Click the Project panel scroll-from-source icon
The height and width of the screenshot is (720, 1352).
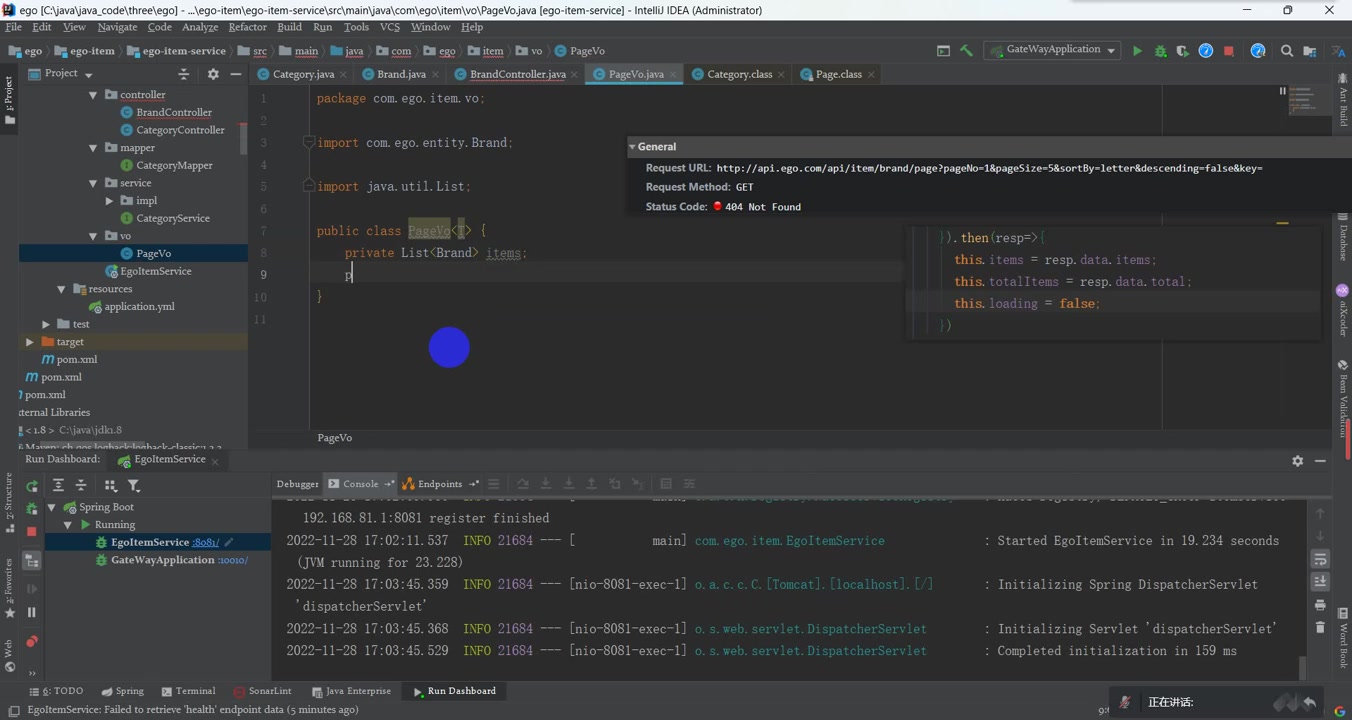(183, 74)
